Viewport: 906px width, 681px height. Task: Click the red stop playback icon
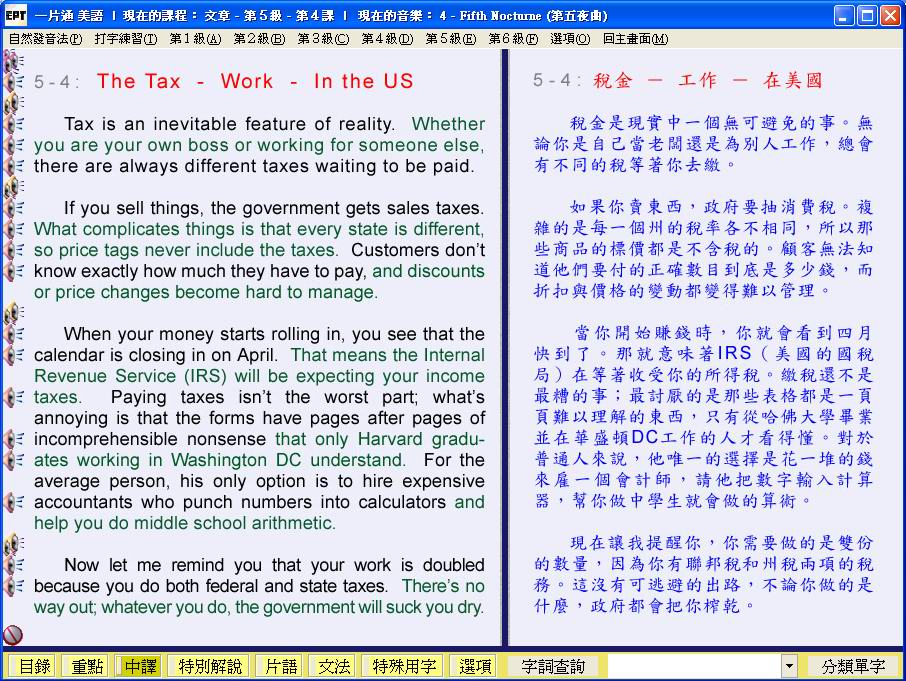(13, 635)
